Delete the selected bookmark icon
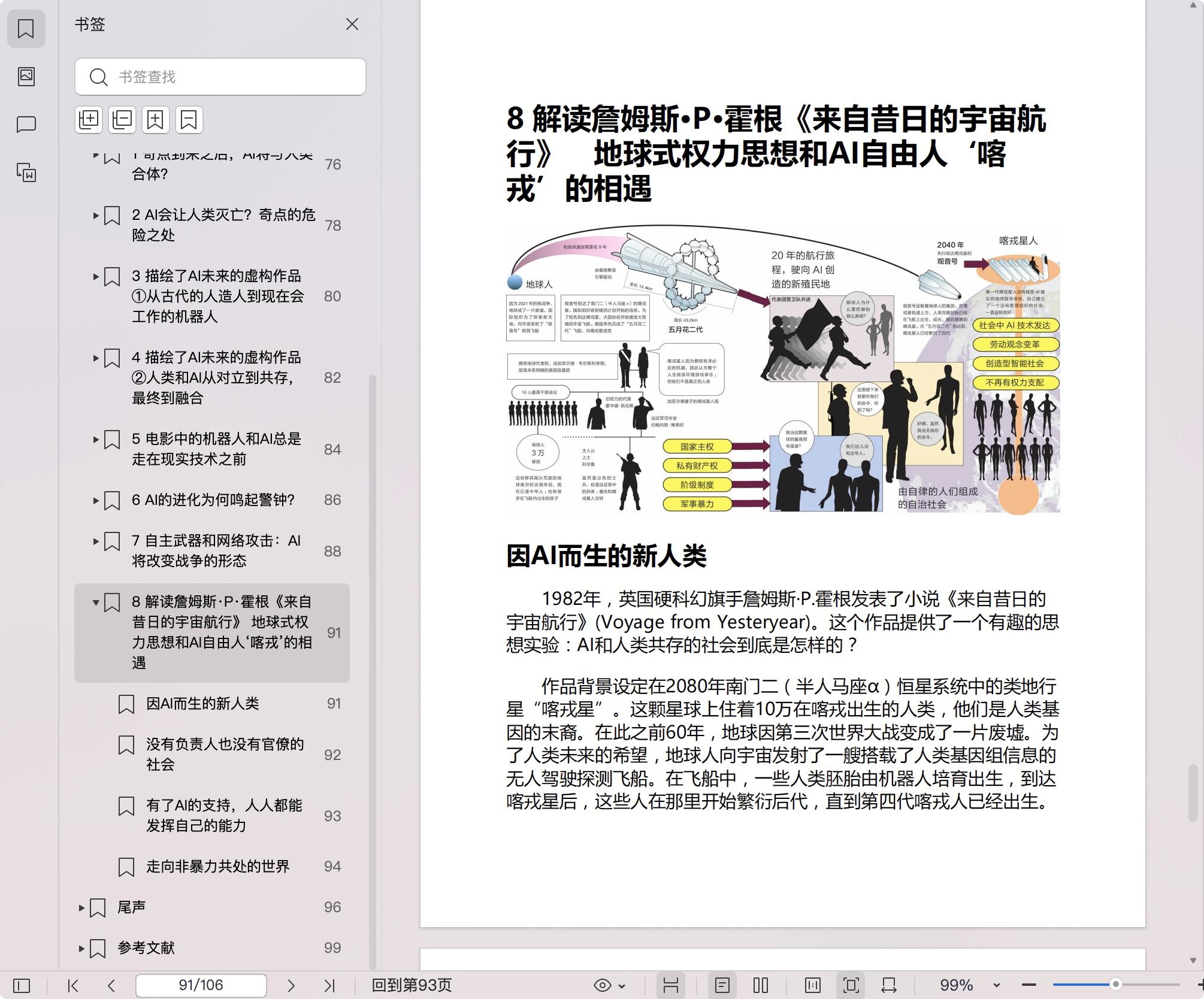Viewport: 1204px width, 999px height. (x=189, y=120)
